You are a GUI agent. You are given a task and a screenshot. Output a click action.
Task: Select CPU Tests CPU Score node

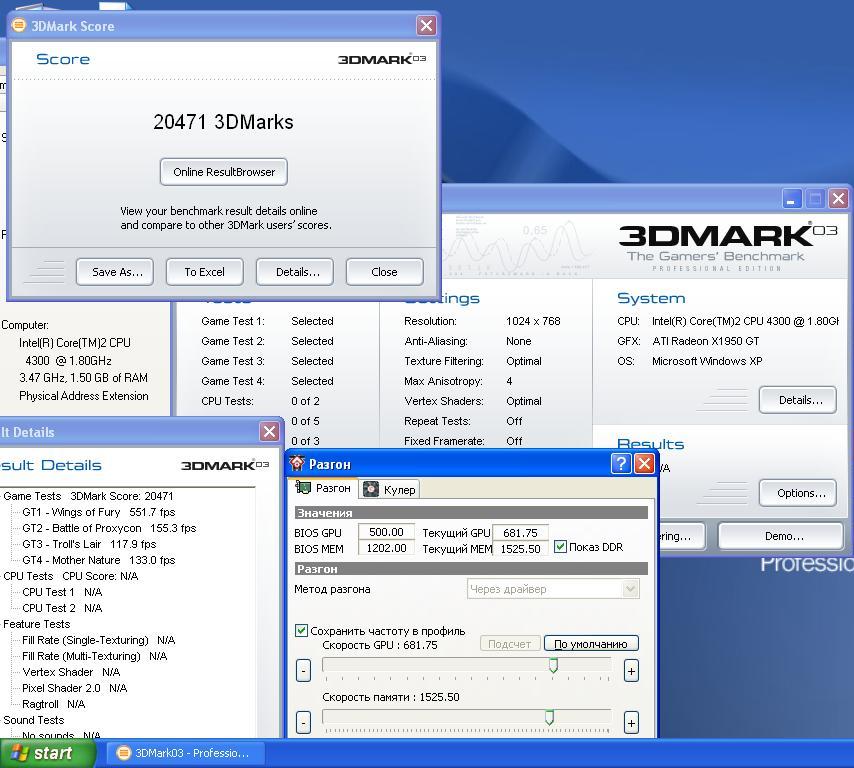pos(71,576)
